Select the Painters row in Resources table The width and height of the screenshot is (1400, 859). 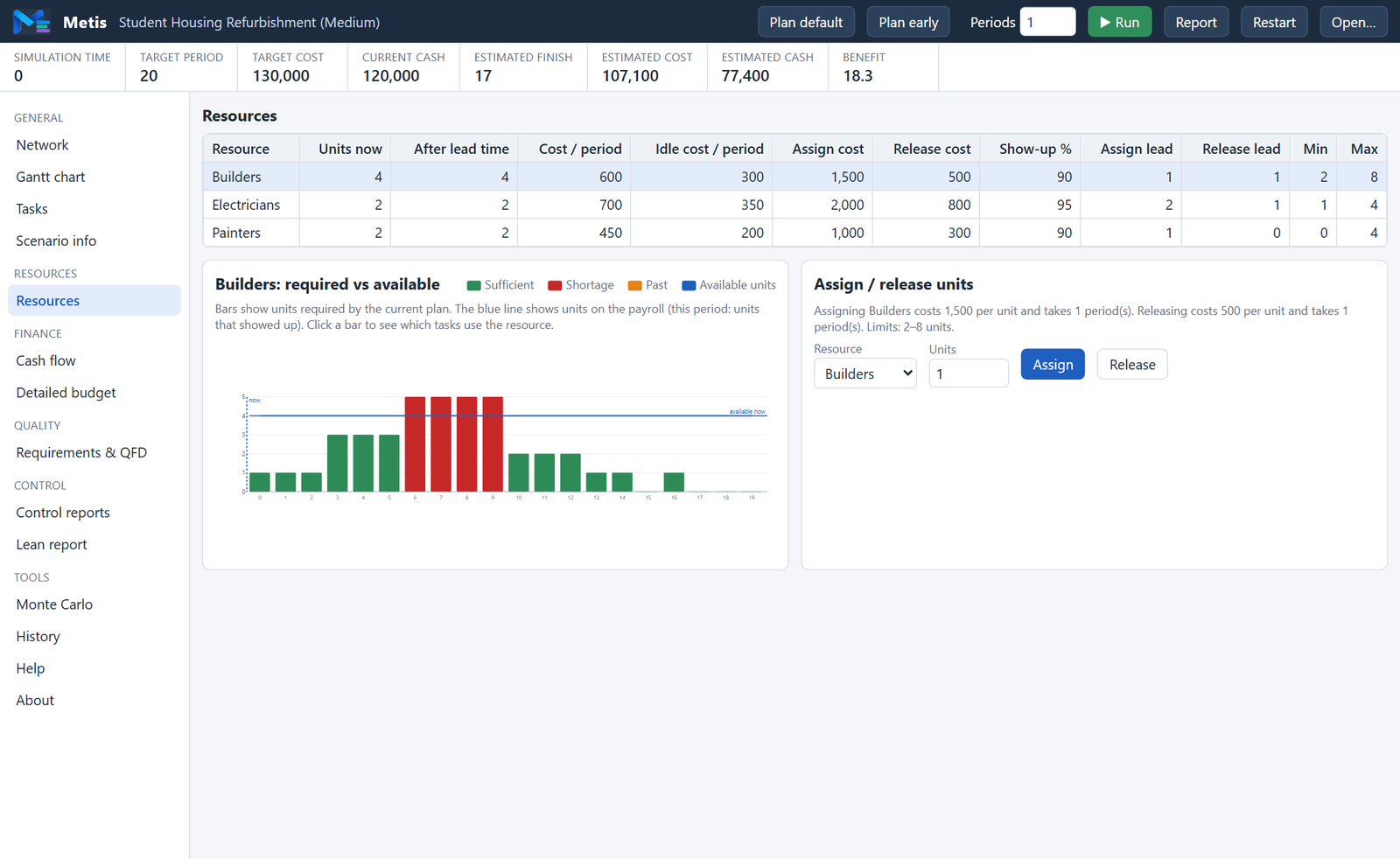pos(794,233)
